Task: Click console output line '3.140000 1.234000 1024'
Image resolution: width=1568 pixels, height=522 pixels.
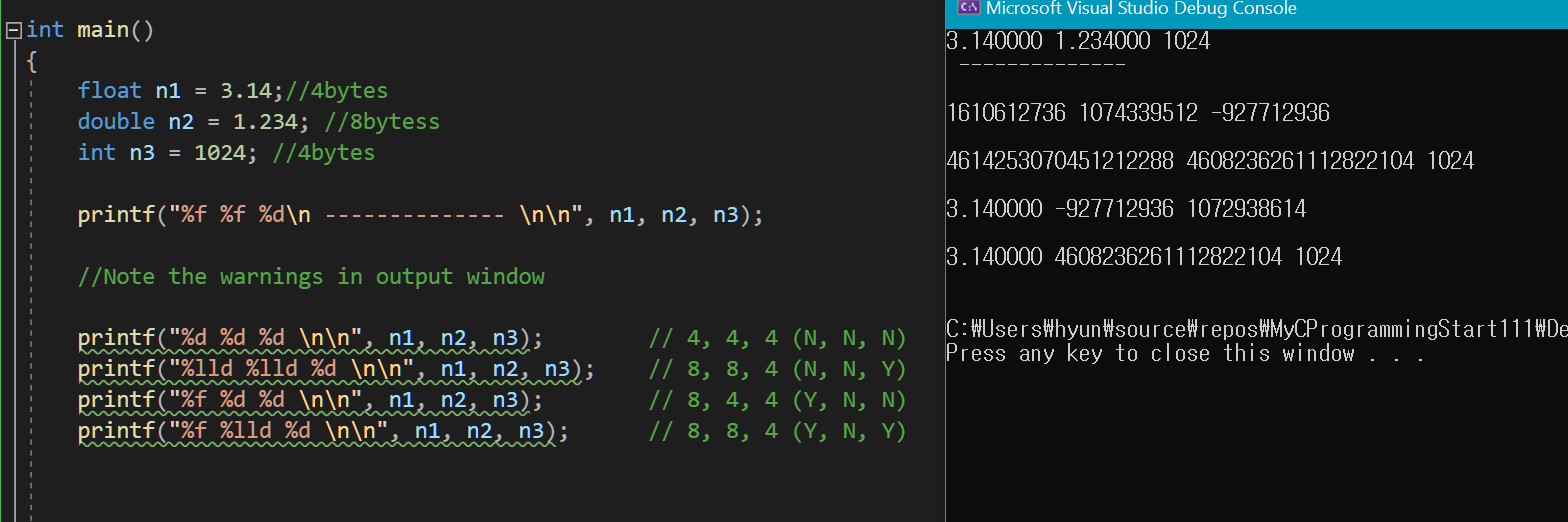Action: 1078,41
